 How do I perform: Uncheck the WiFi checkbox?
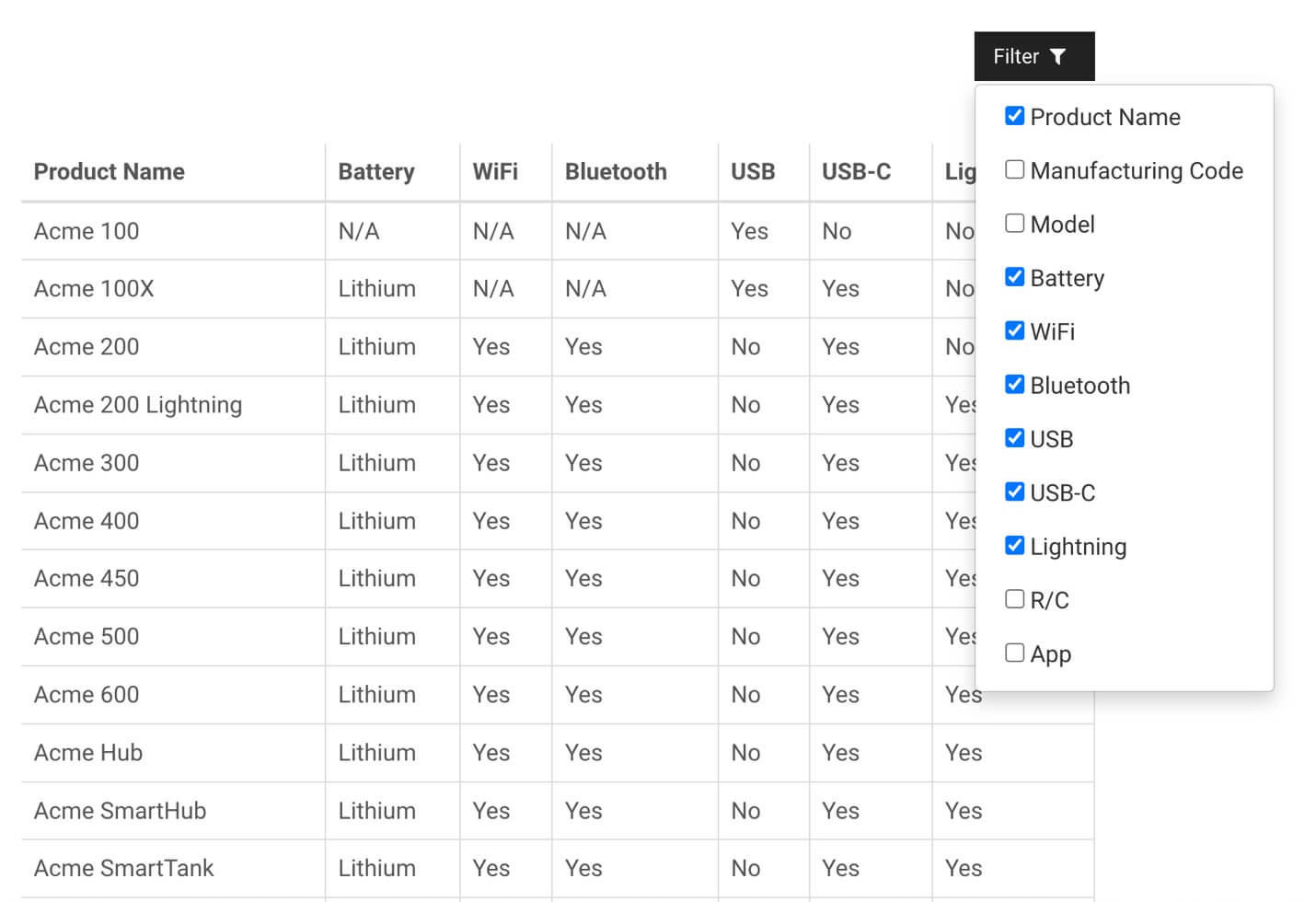(x=1014, y=330)
